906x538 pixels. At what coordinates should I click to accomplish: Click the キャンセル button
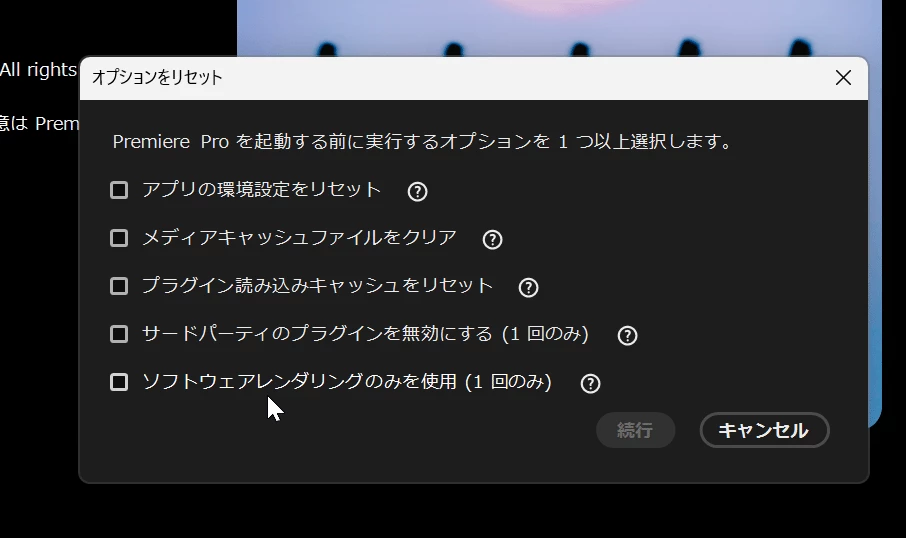(x=764, y=430)
